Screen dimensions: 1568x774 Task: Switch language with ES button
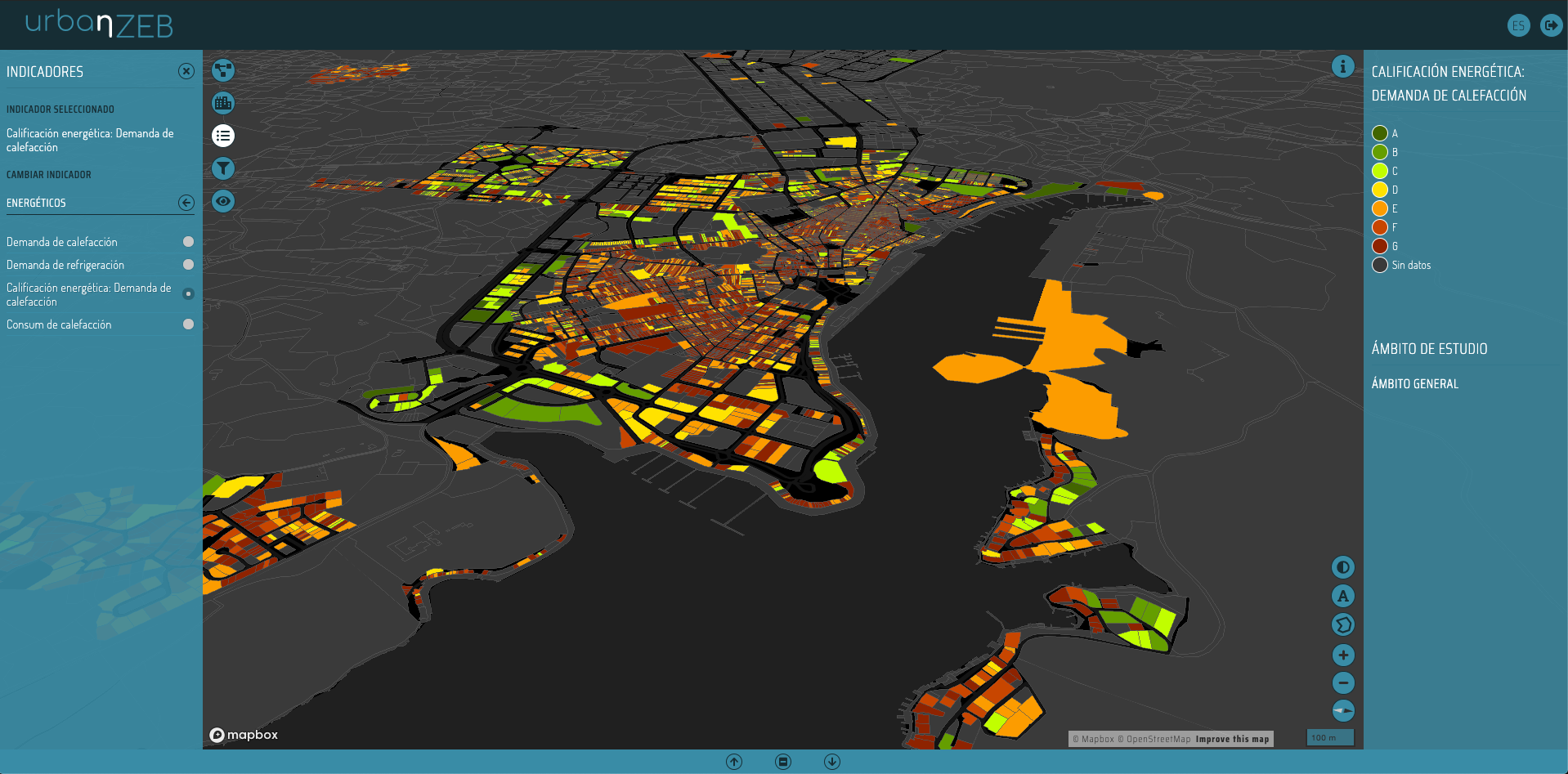[1518, 25]
